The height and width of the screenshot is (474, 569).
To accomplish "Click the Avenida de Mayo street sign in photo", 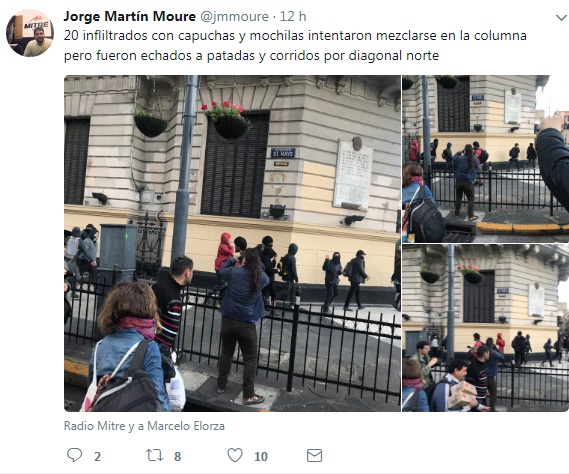I will pyautogui.click(x=283, y=153).
